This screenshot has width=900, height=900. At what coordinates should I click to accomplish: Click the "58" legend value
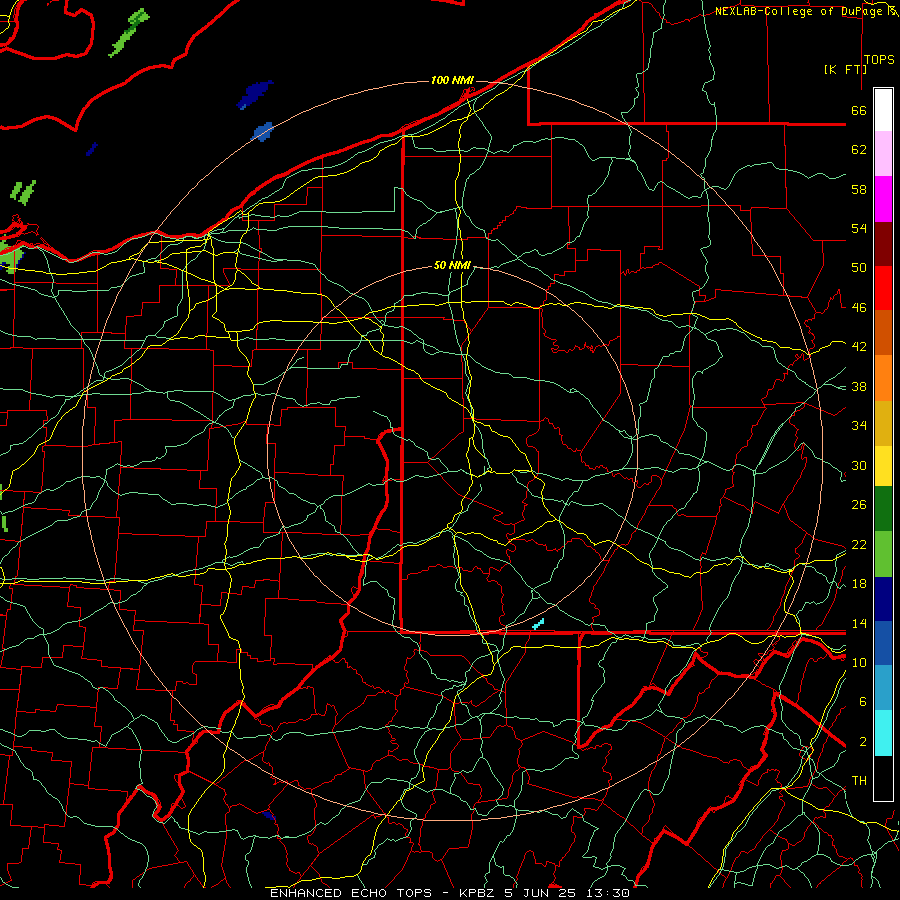click(859, 189)
